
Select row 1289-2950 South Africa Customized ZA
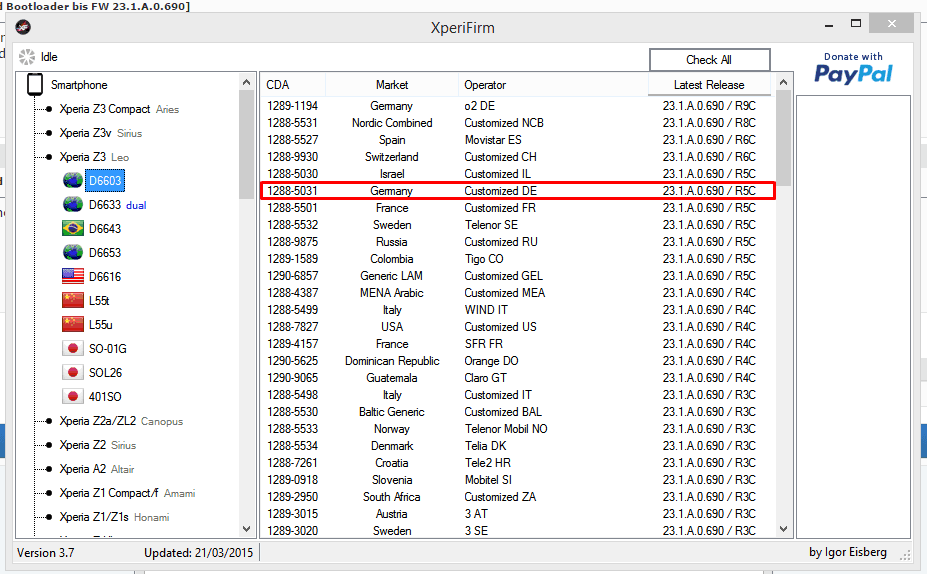517,497
